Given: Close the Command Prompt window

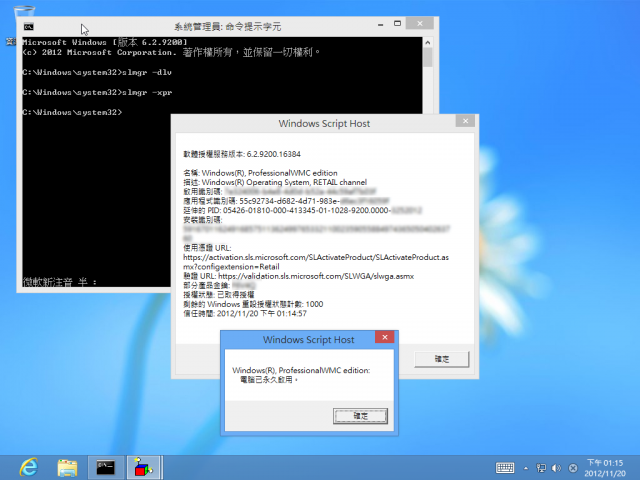Looking at the screenshot, I should [x=420, y=24].
